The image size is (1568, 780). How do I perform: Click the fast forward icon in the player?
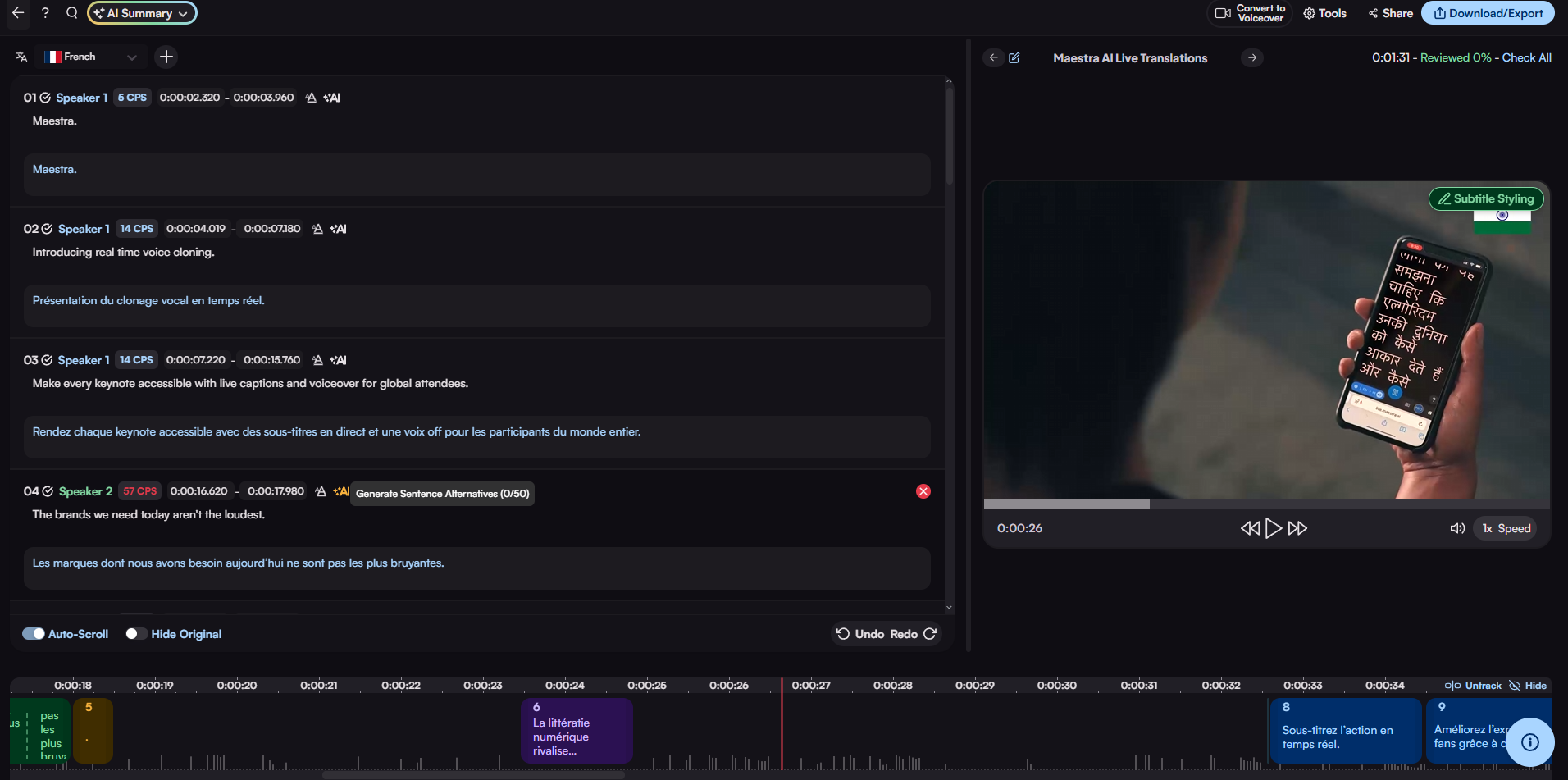point(1297,528)
